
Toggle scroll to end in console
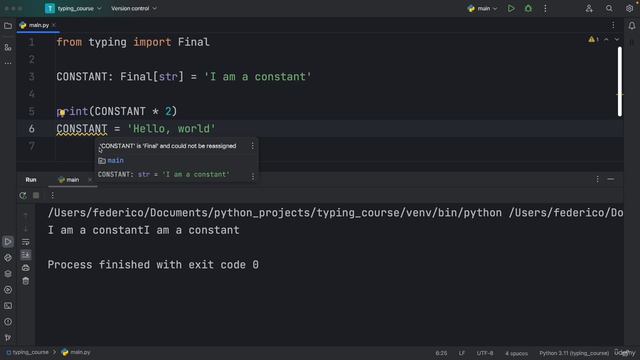pos(26,255)
